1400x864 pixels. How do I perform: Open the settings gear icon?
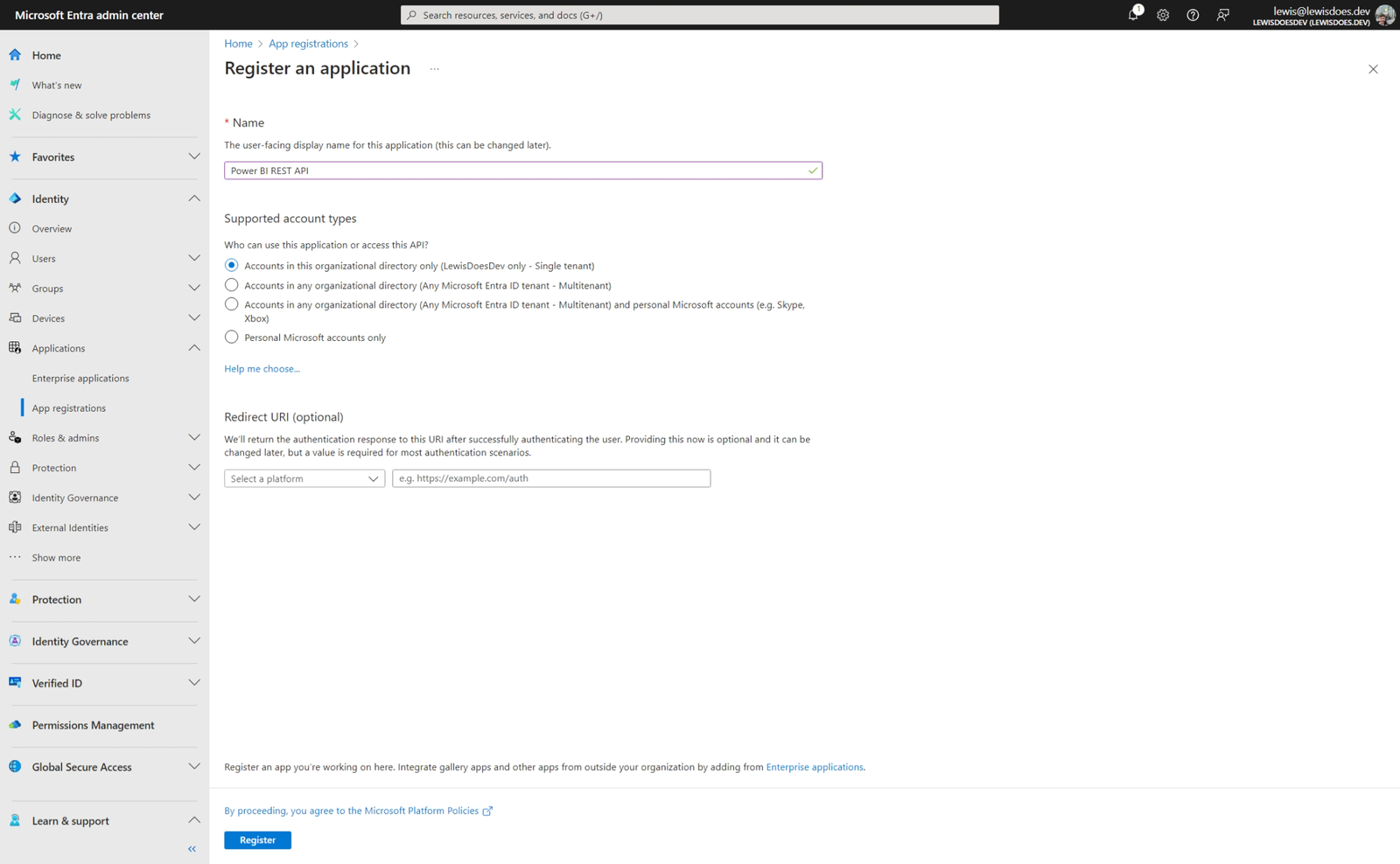tap(1163, 15)
